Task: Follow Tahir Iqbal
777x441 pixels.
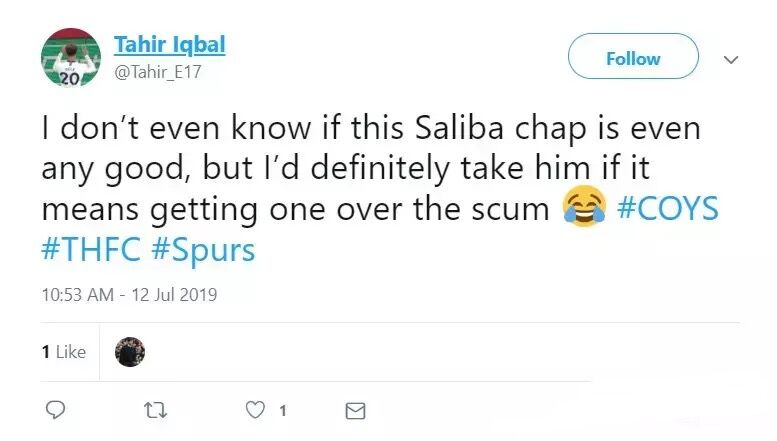Action: 633,58
